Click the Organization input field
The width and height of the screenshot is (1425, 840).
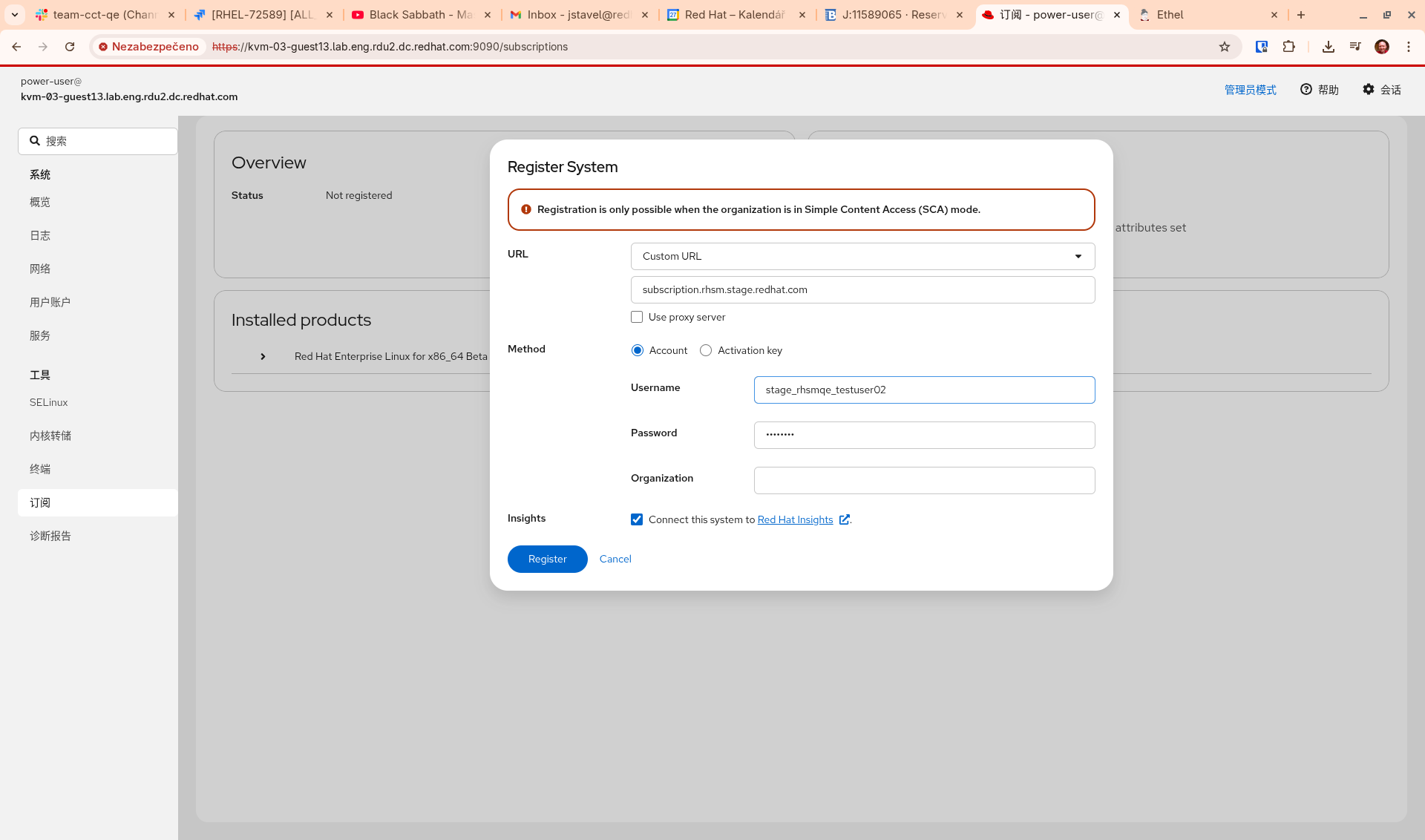[924, 480]
